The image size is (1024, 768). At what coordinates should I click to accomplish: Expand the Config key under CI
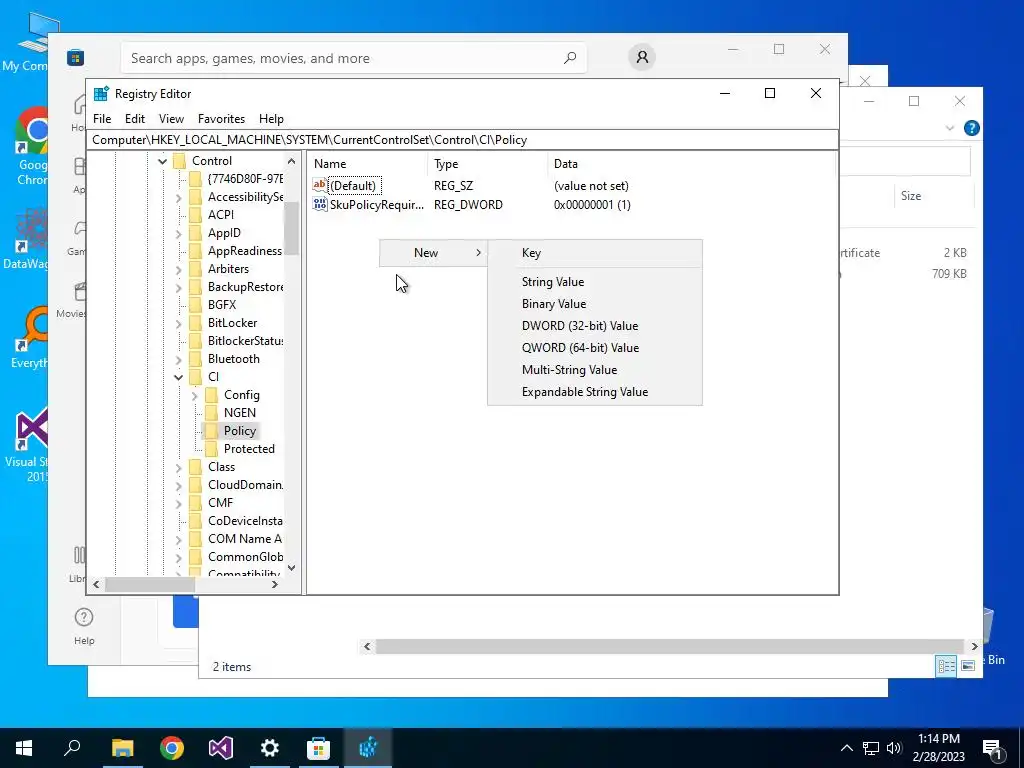[x=195, y=395]
